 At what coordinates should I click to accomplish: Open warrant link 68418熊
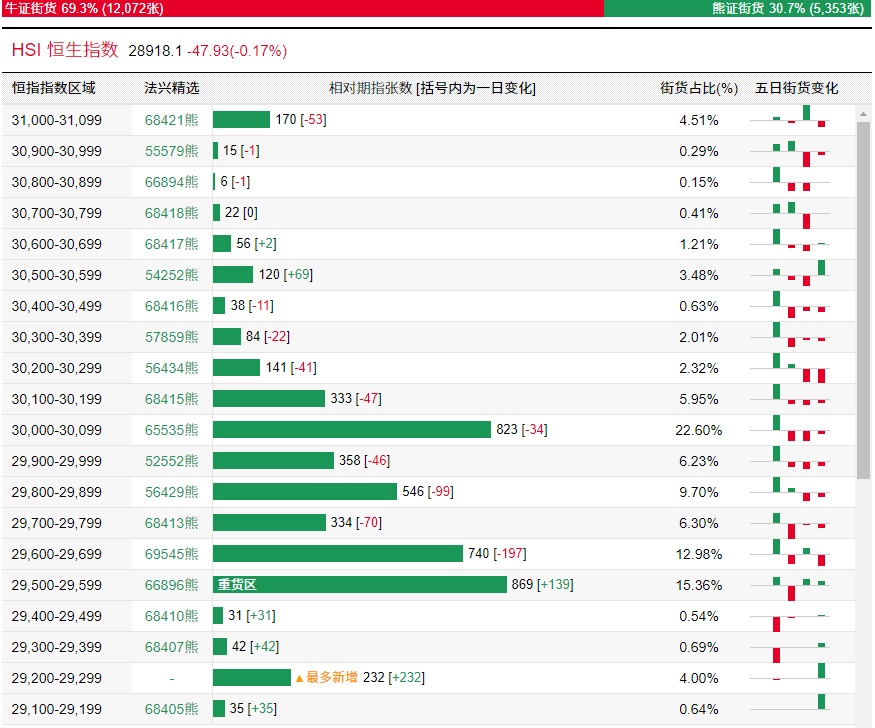[x=171, y=213]
